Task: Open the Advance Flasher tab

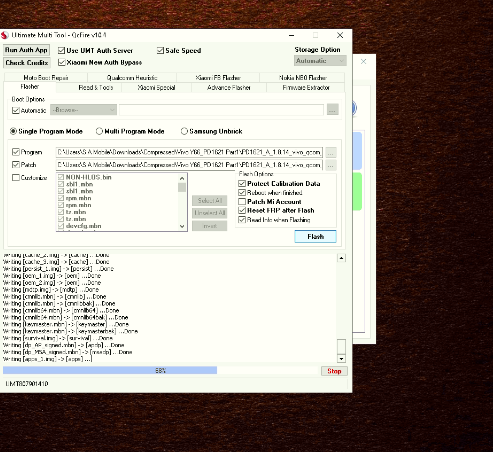Action: tap(229, 88)
